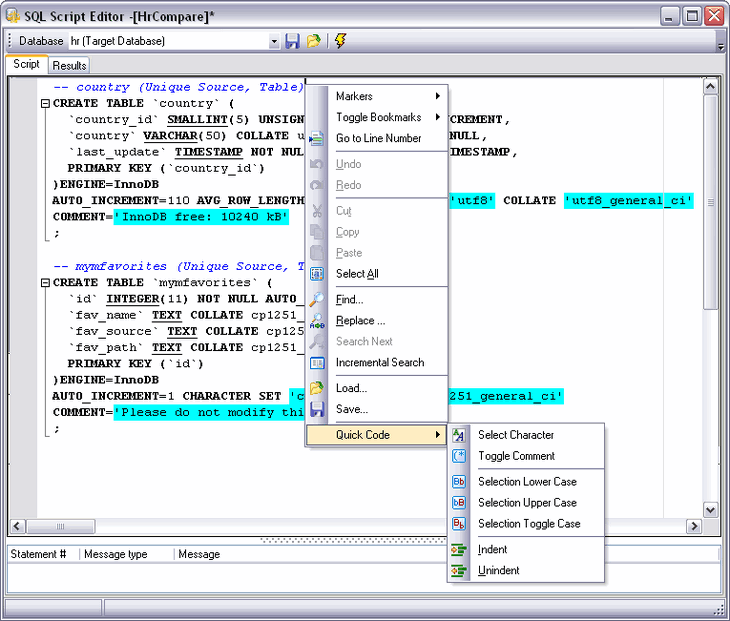Click the horizontal scrollbar right arrow
Viewport: 730px width, 621px height.
pyautogui.click(x=694, y=526)
